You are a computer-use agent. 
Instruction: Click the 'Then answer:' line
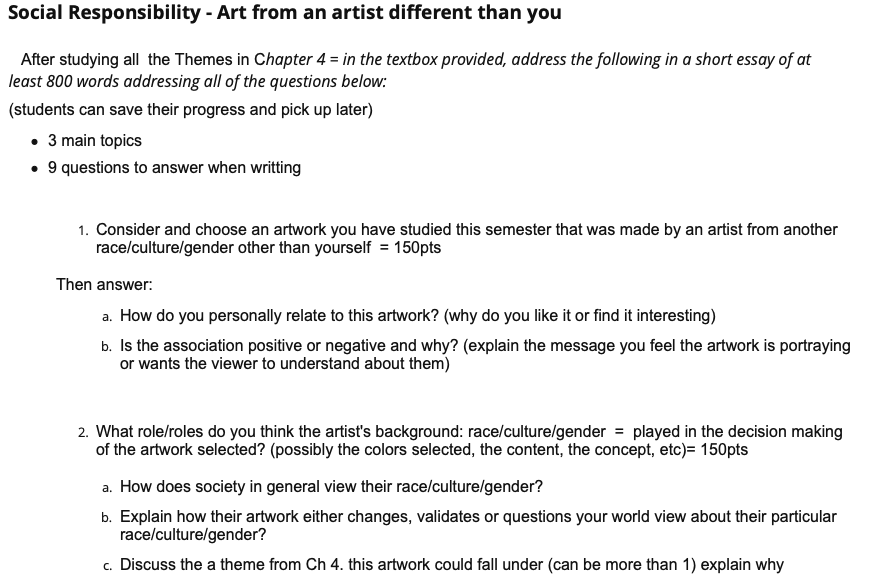tap(104, 284)
